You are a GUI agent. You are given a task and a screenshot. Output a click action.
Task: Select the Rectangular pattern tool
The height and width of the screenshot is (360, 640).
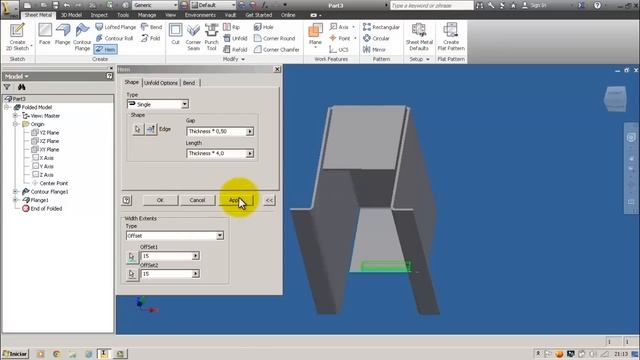click(381, 27)
